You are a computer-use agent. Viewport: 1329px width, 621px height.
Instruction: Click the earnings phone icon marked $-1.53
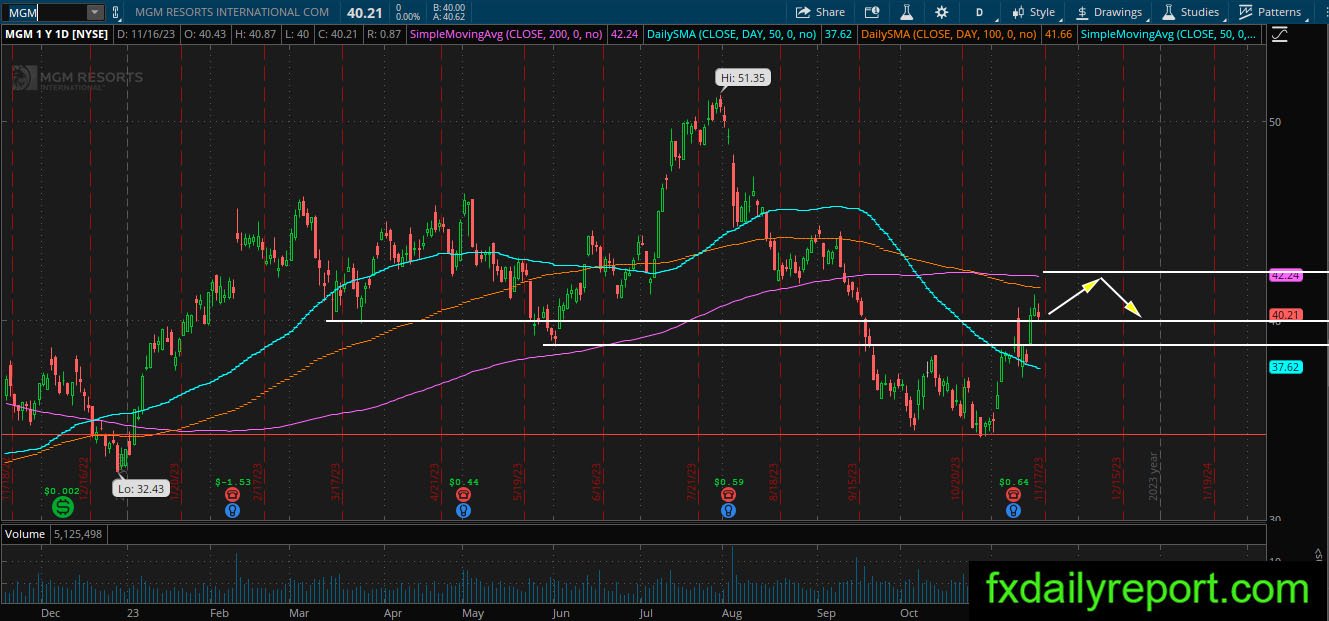click(x=232, y=494)
